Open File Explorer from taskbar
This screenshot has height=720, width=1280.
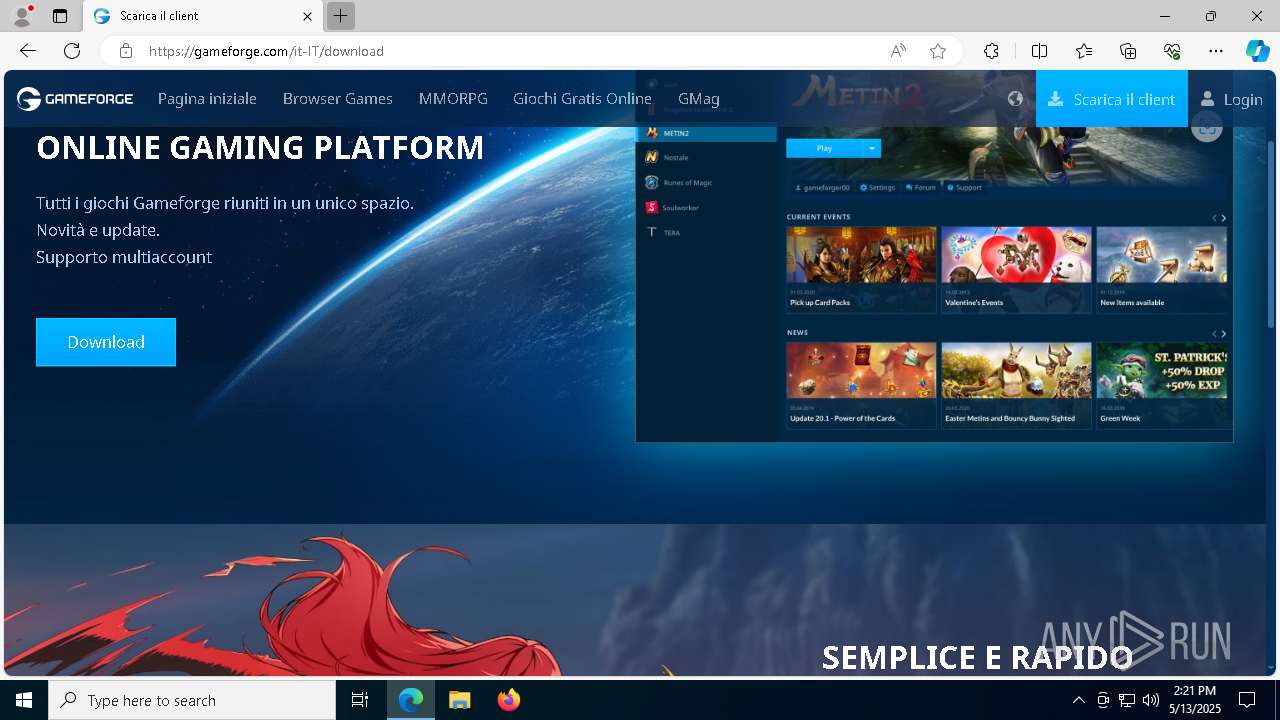click(x=459, y=700)
